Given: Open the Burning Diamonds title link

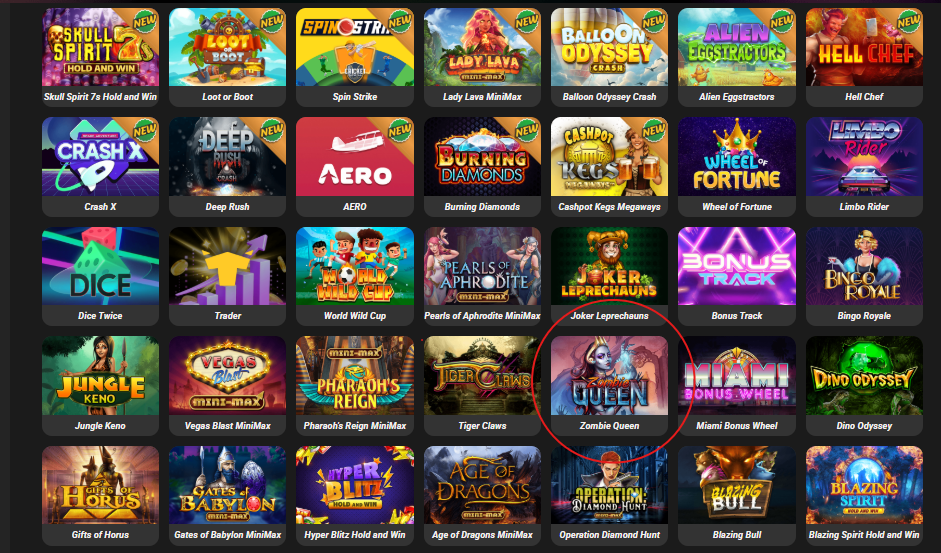Looking at the screenshot, I should (482, 207).
